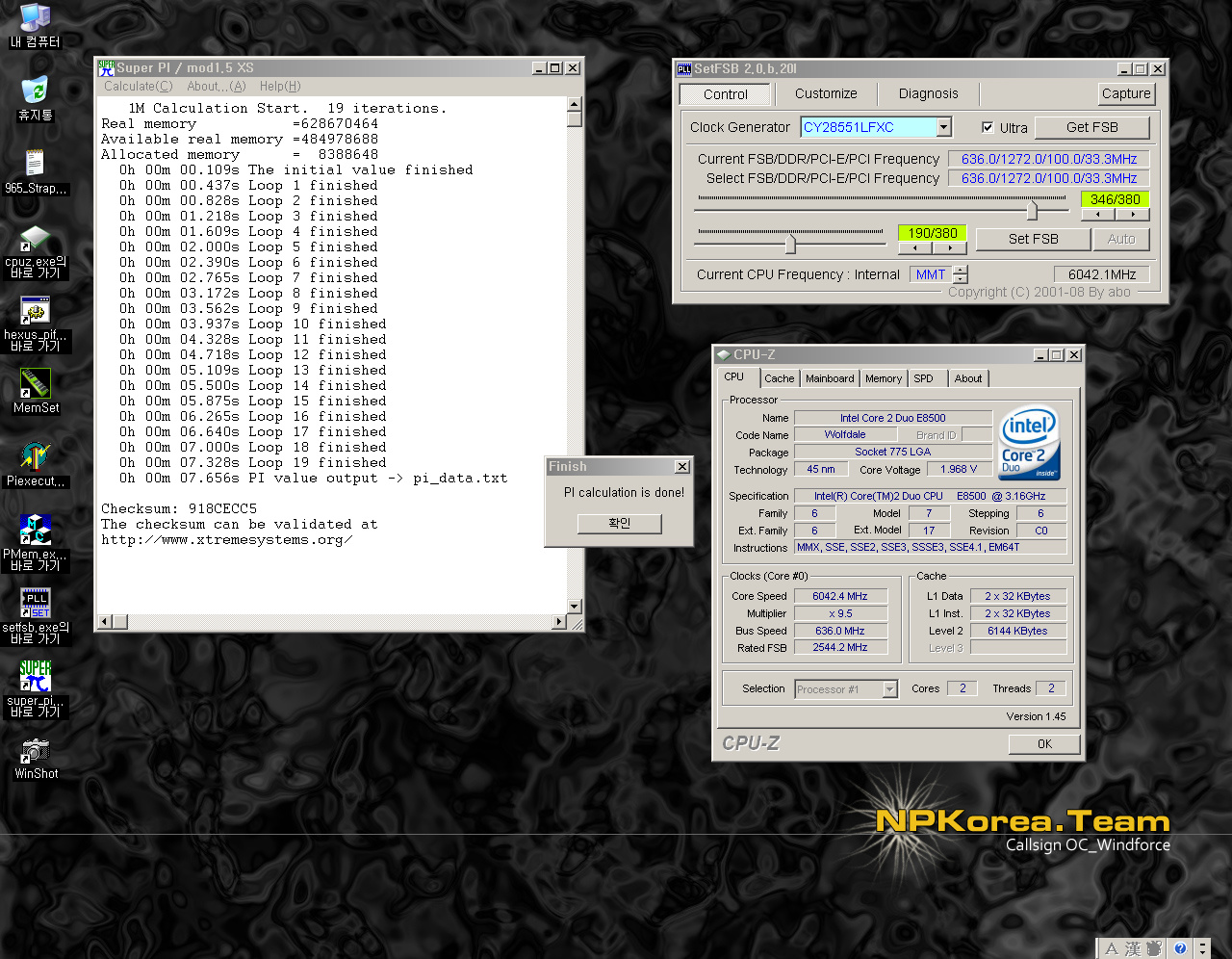This screenshot has width=1232, height=959.
Task: Select the Piexecut desktop icon
Action: [36, 463]
